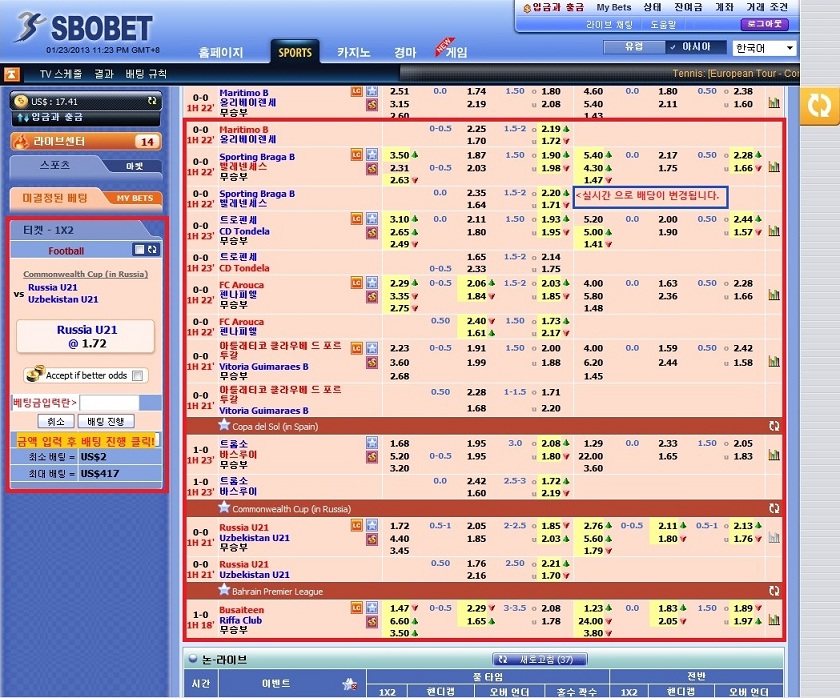840x698 pixels.
Task: Toggle favorite star for 트롬소 vs 바스루이
Action: pyautogui.click(x=372, y=442)
